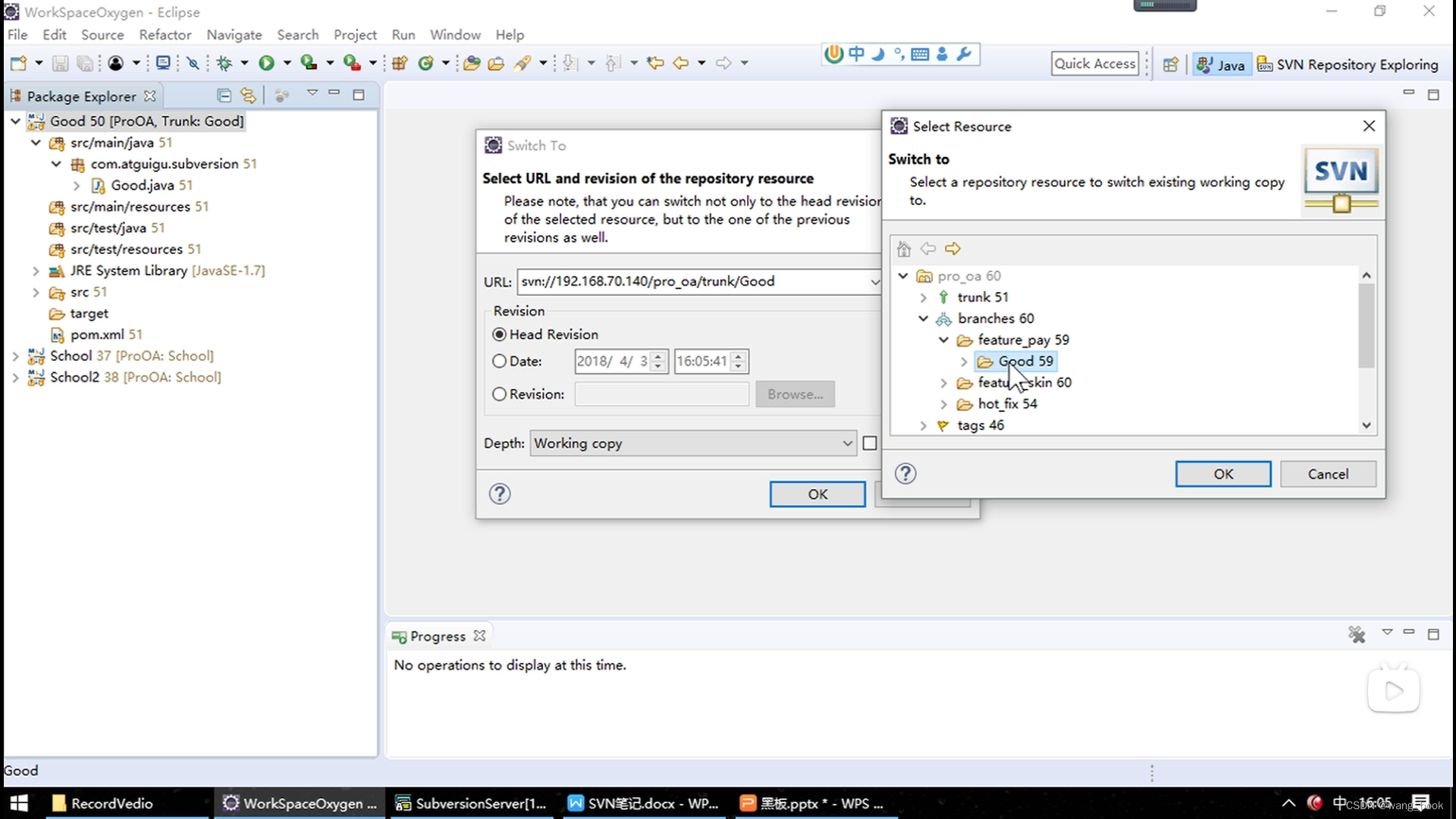Open the Source menu in Eclipse
Screen dimensions: 1456x819
click(102, 34)
